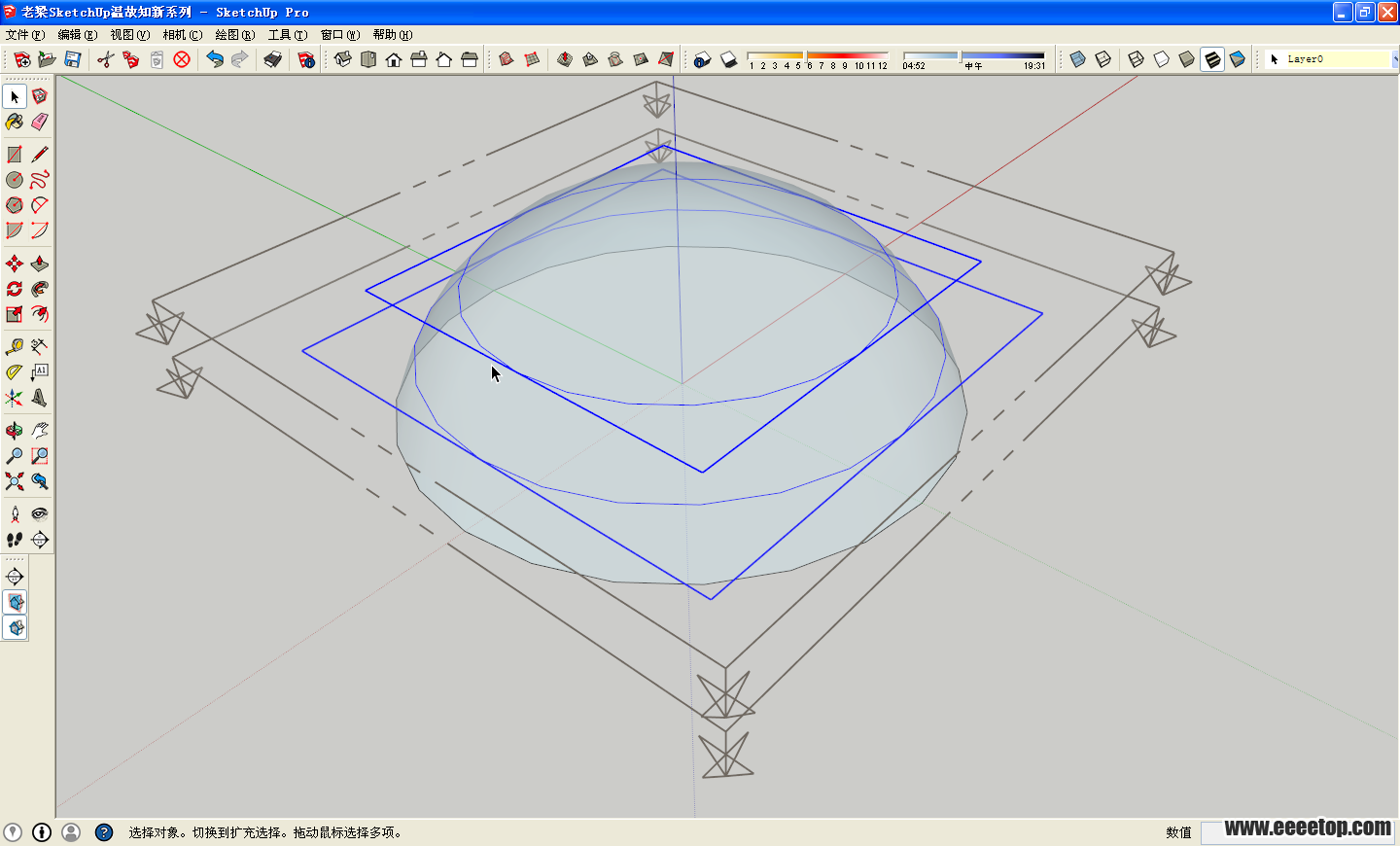Select the Line pencil tool
The width and height of the screenshot is (1400, 846).
pyautogui.click(x=40, y=155)
